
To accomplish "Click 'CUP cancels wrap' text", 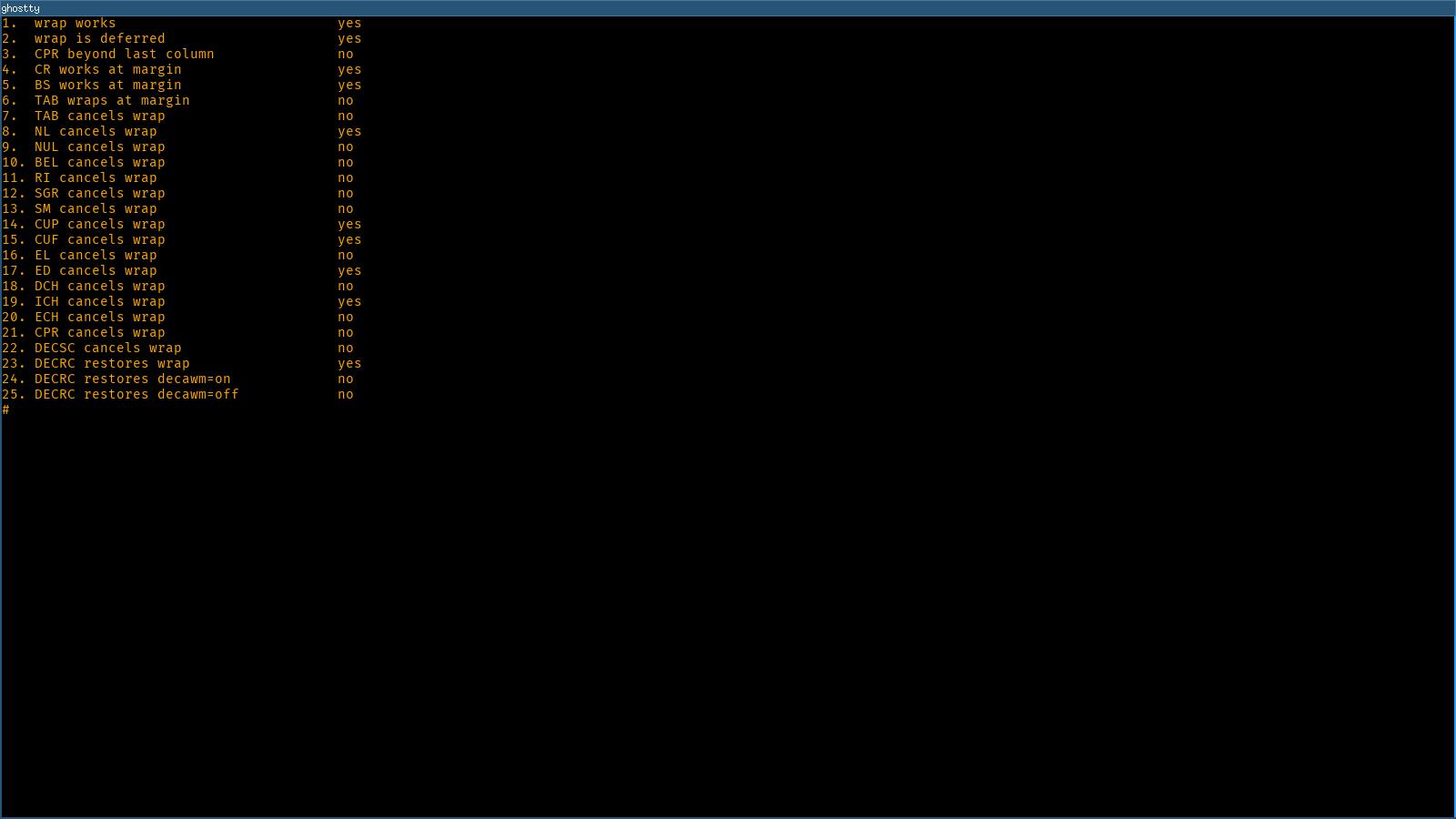I will 100,225.
